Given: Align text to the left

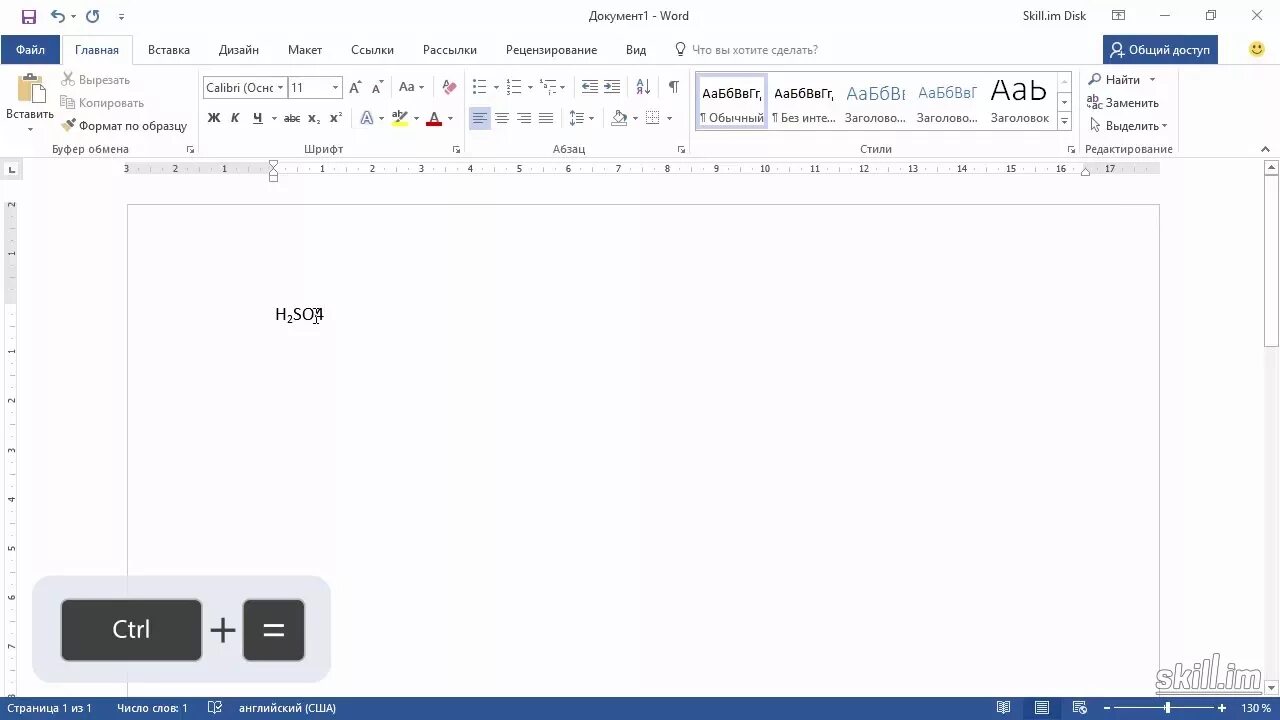Looking at the screenshot, I should coord(480,118).
